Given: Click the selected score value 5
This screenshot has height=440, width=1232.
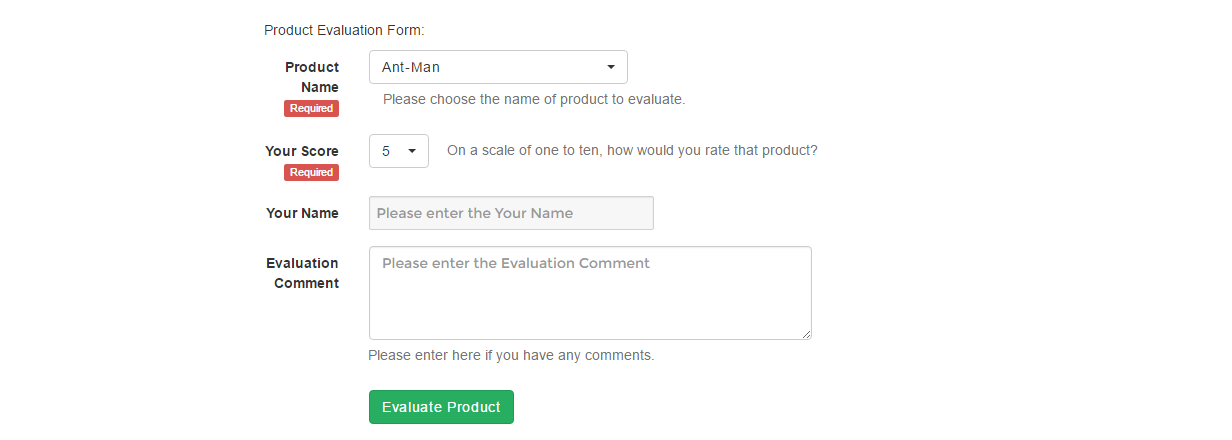Looking at the screenshot, I should pos(386,151).
